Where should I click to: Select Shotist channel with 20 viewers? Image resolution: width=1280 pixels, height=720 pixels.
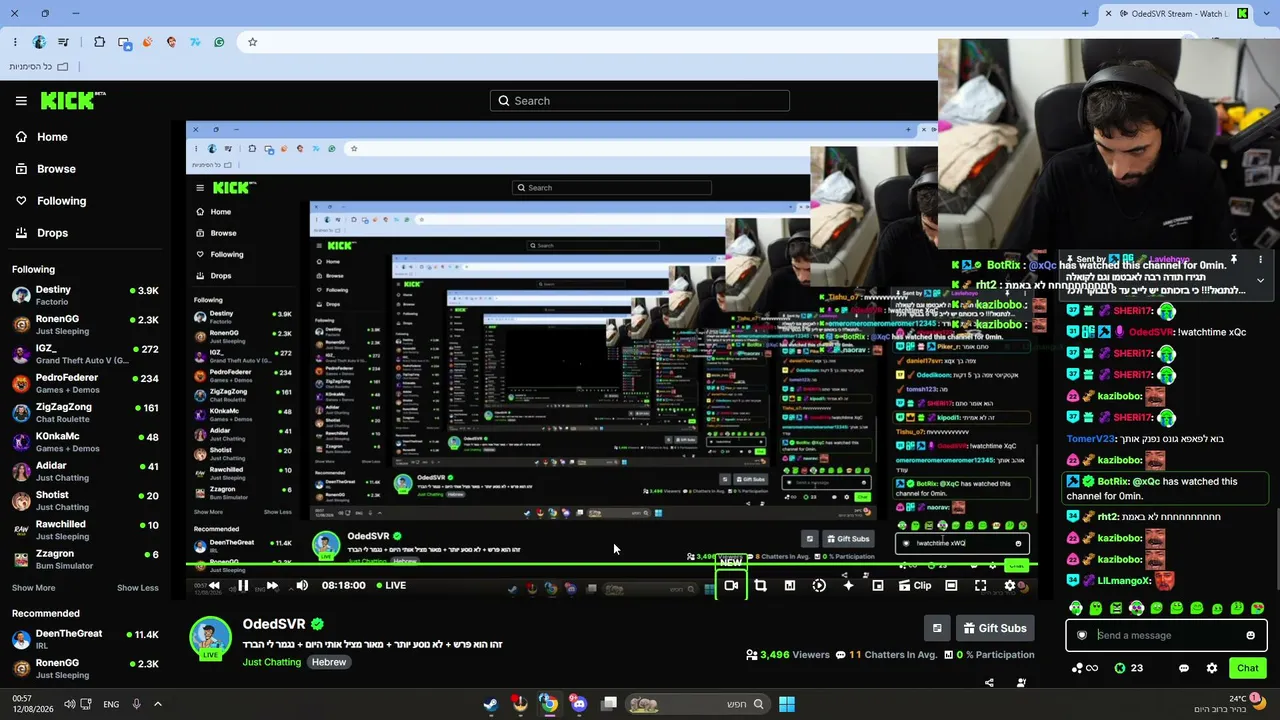point(85,501)
